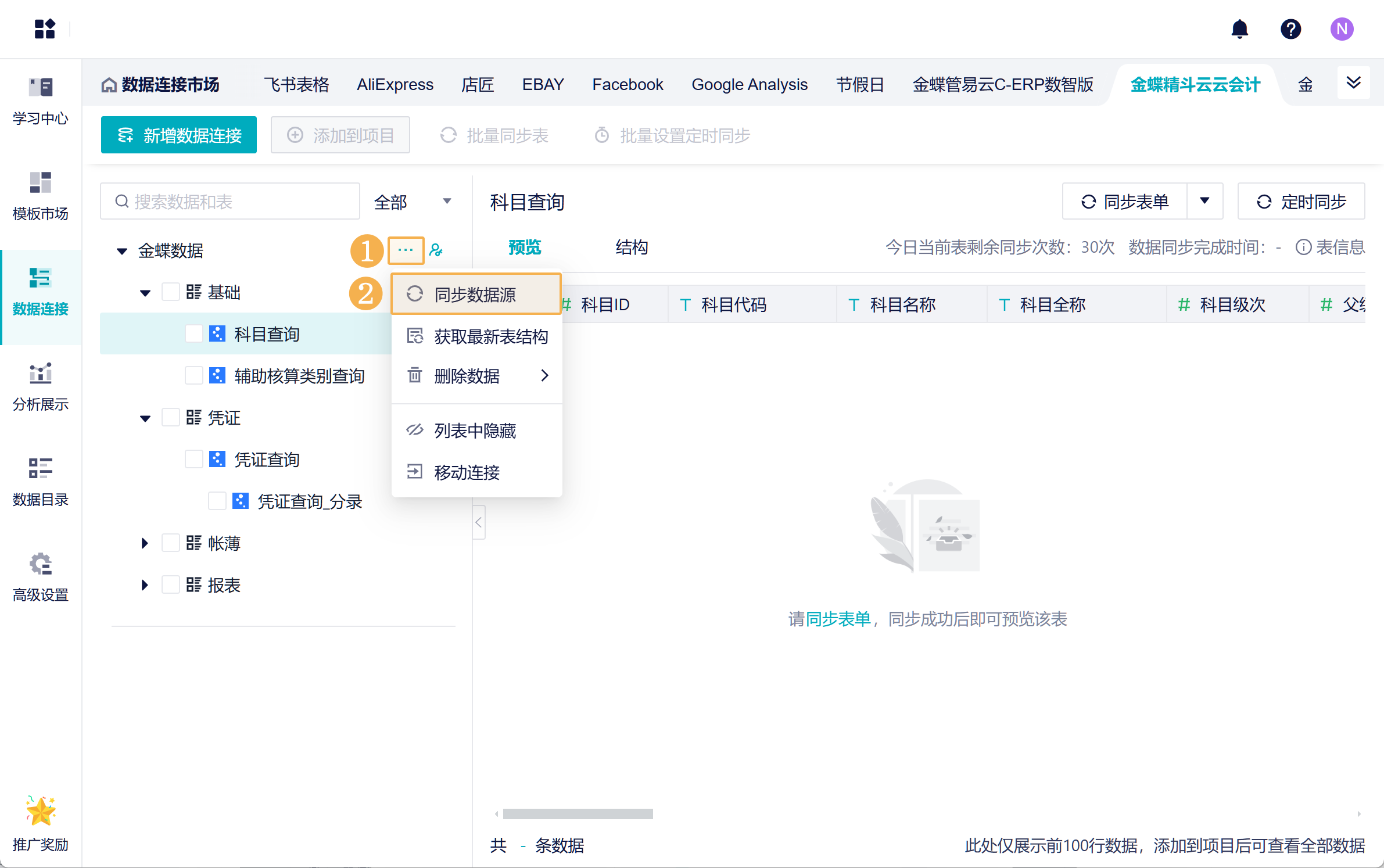
Task: Switch to the 结构 tab
Action: click(632, 248)
